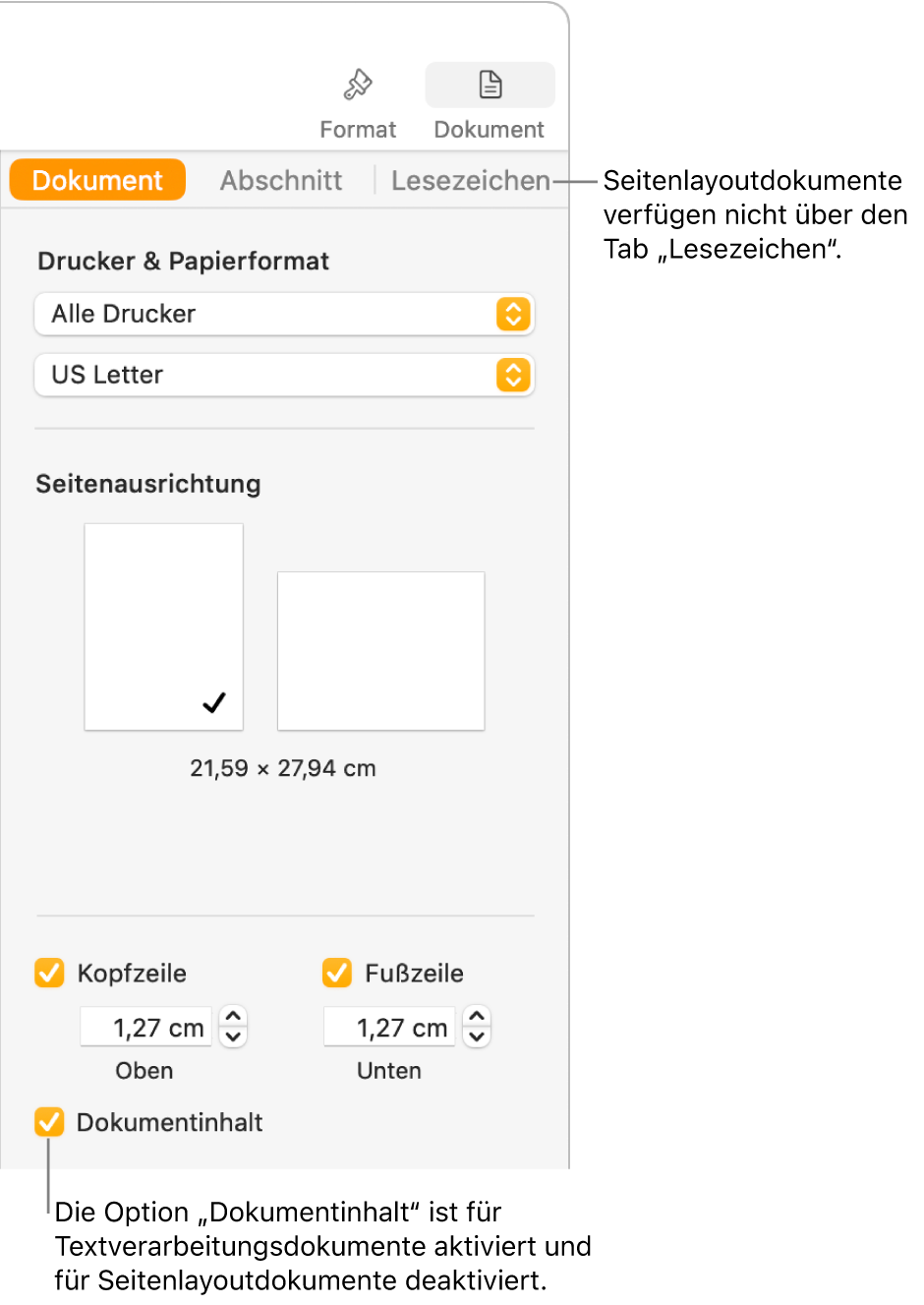Open the Dokument sidebar icon

coord(489,85)
